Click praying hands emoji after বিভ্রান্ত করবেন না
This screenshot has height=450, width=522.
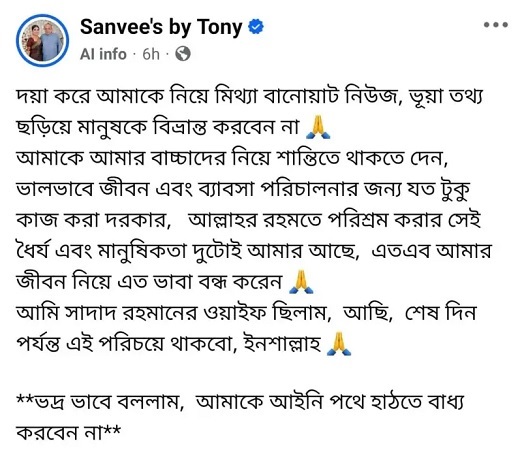click(x=318, y=127)
